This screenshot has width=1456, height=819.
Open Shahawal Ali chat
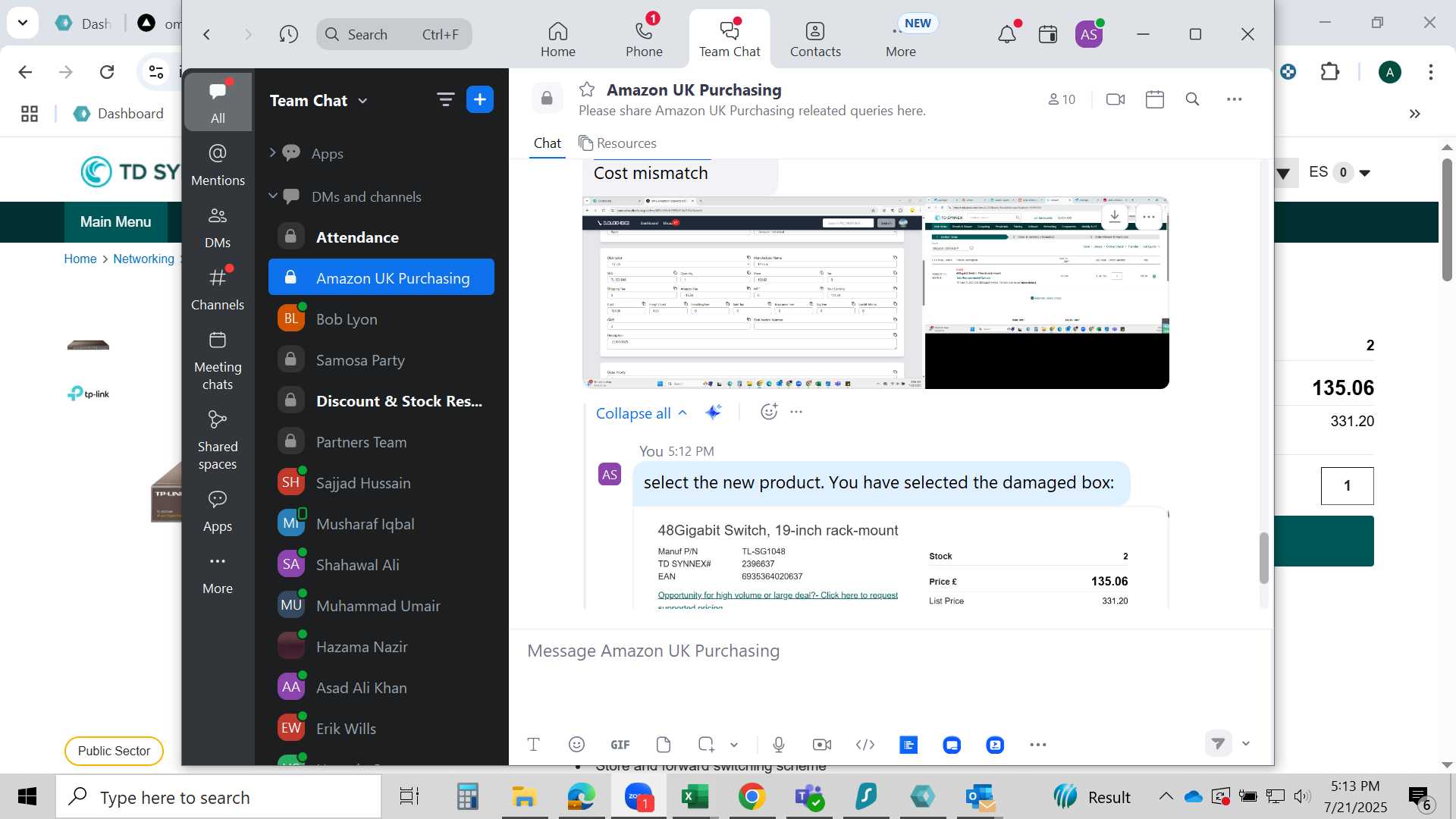point(381,565)
